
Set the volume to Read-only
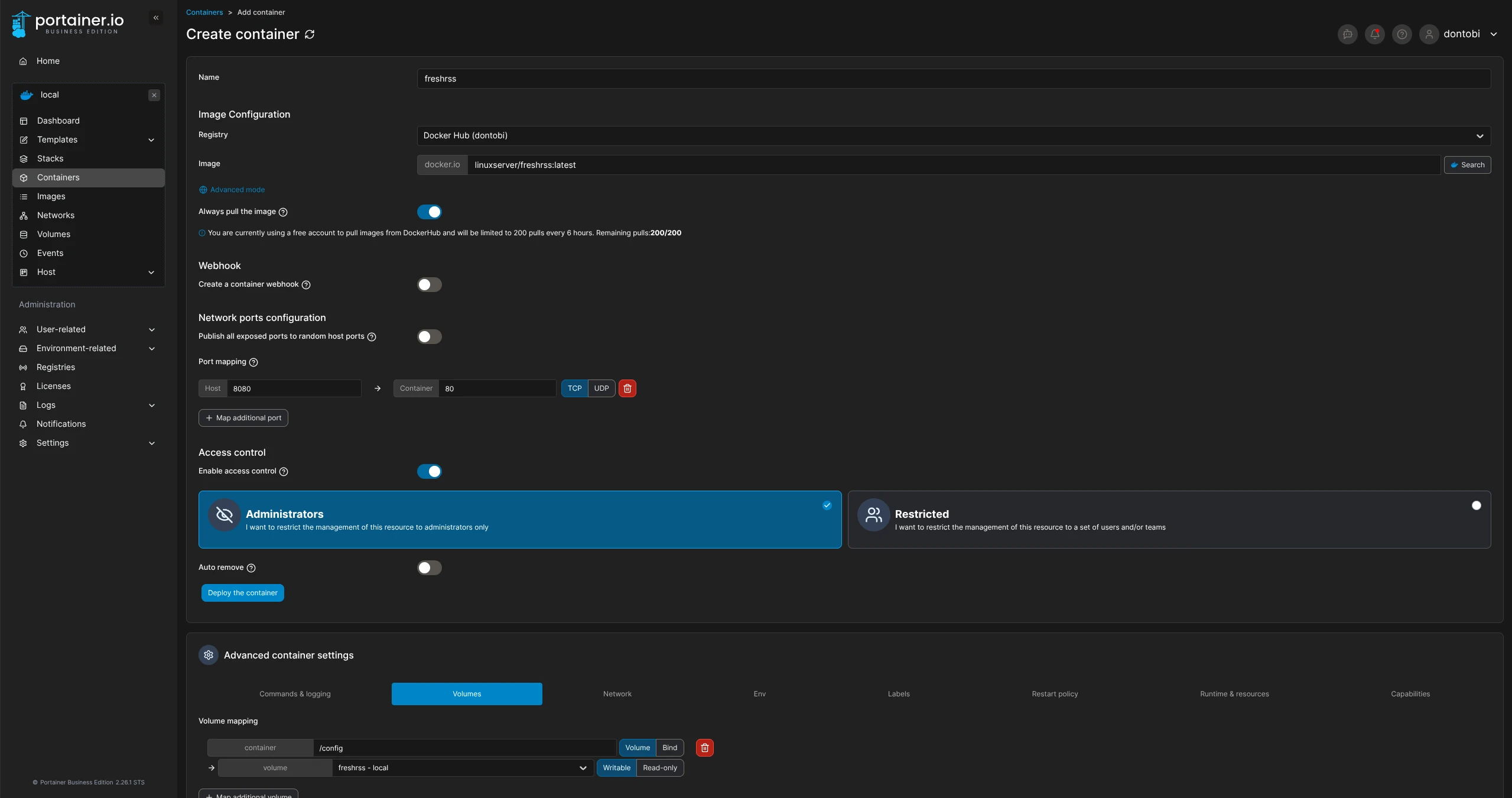pos(660,768)
